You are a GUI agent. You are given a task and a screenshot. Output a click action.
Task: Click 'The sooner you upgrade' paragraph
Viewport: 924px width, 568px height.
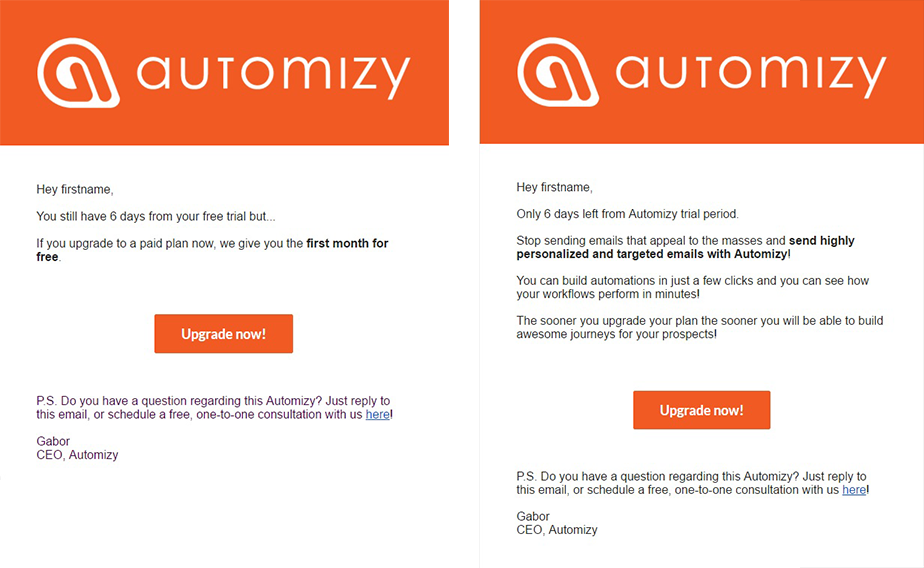tap(699, 328)
